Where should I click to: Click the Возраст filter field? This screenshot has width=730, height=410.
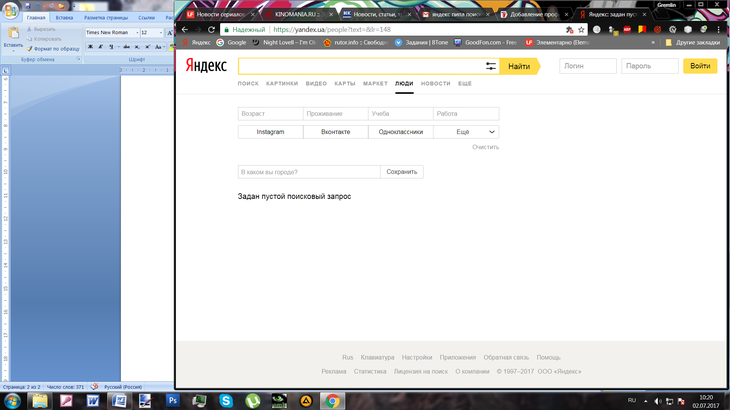pos(270,114)
